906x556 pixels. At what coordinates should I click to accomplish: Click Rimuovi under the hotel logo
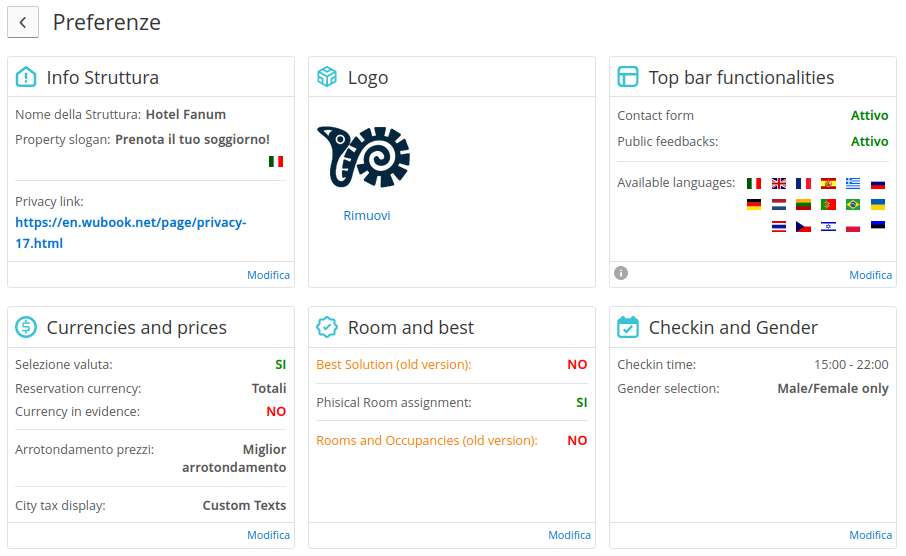(x=367, y=216)
